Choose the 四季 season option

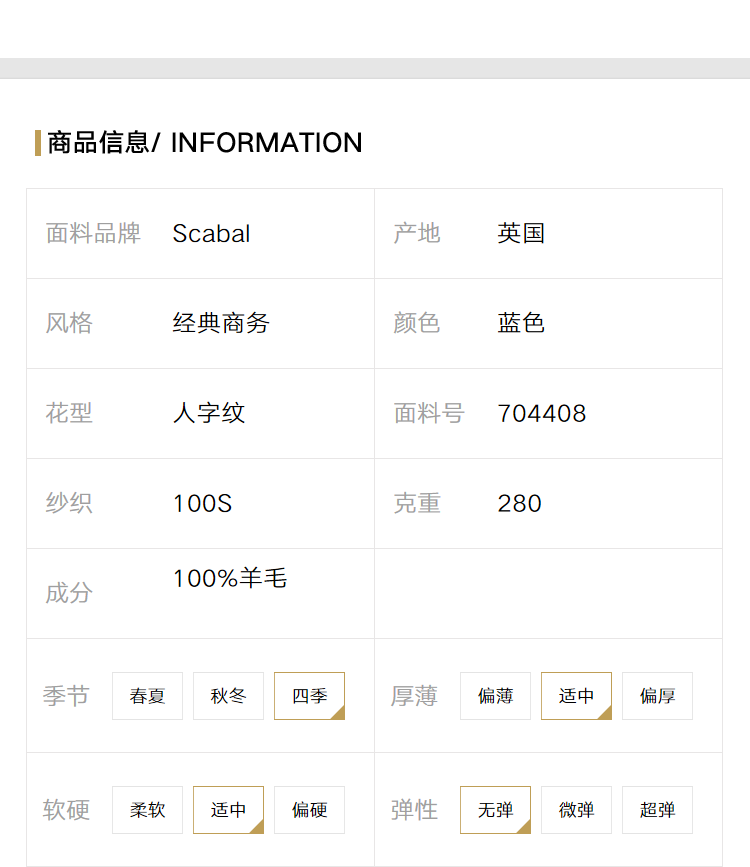point(309,696)
